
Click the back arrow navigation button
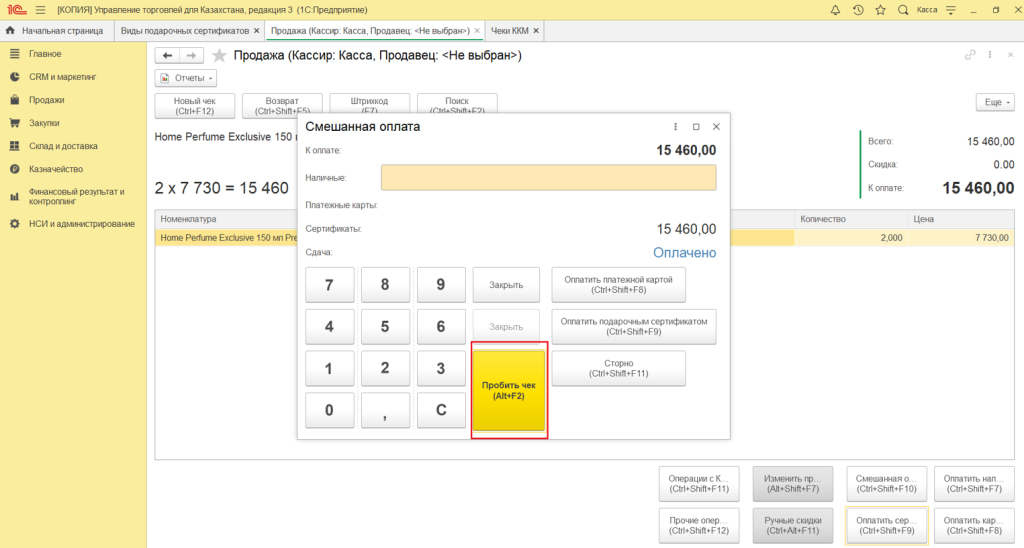[167, 56]
